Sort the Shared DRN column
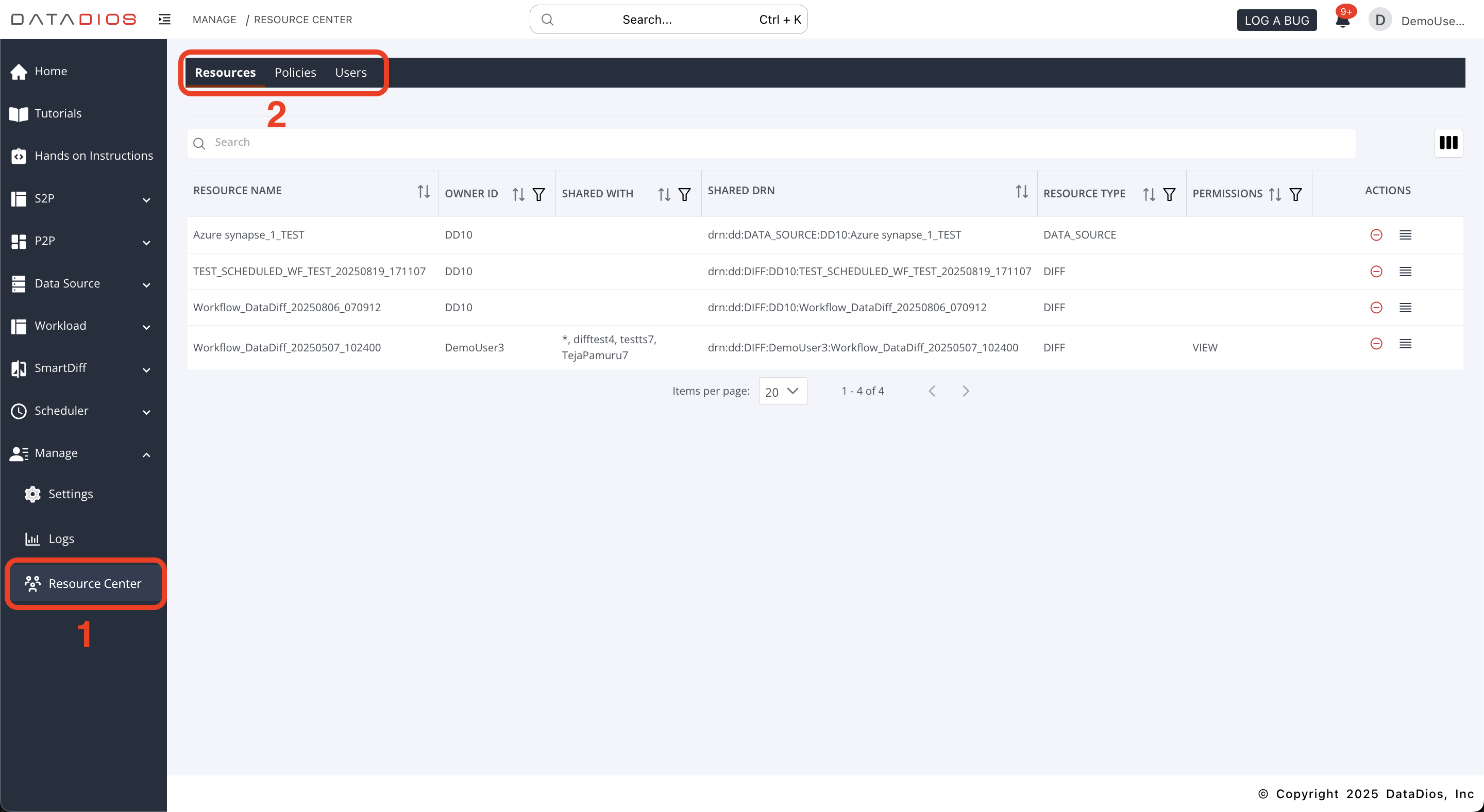Screen dimensions: 1484x812 click(x=1021, y=191)
